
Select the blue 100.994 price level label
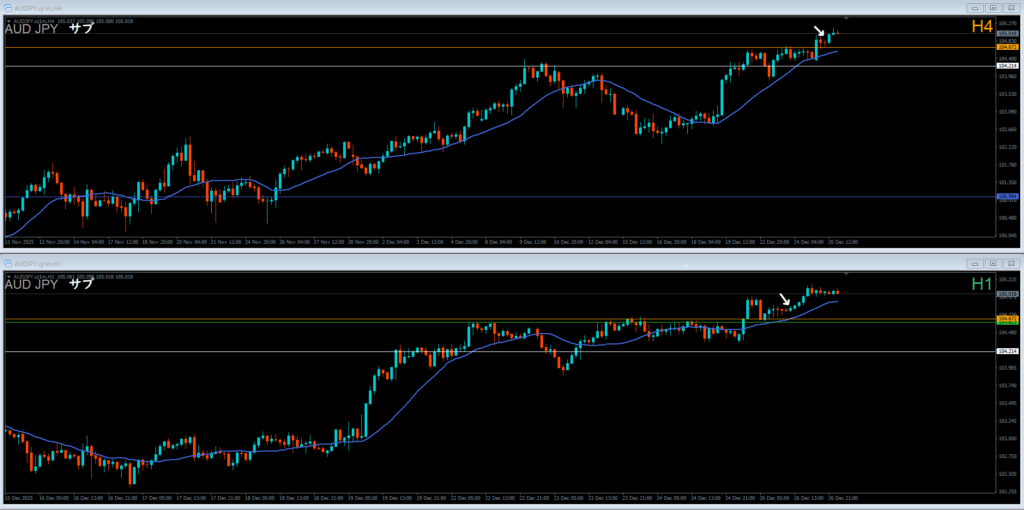[1007, 197]
